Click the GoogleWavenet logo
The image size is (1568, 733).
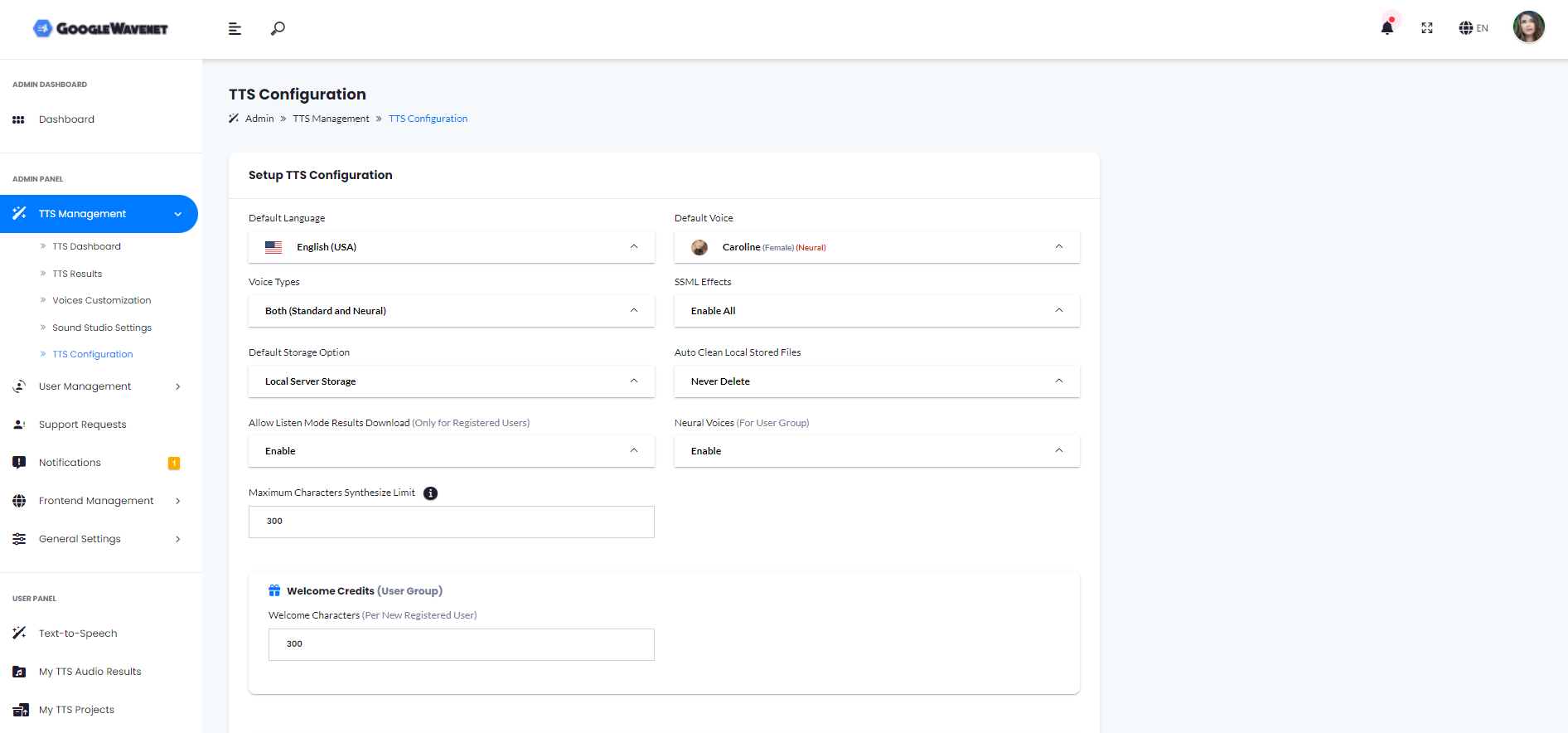(x=100, y=29)
